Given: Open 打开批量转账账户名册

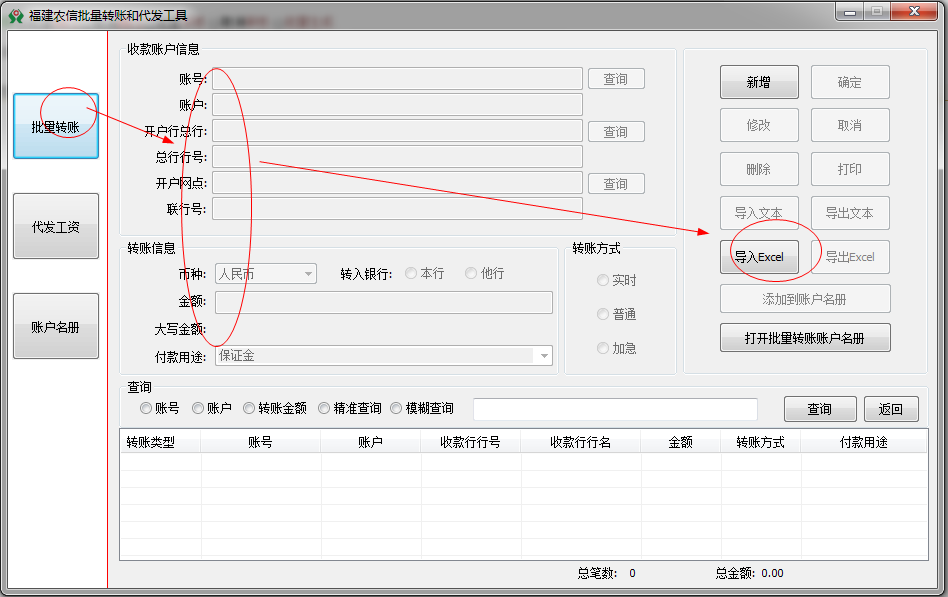Looking at the screenshot, I should coord(805,337).
